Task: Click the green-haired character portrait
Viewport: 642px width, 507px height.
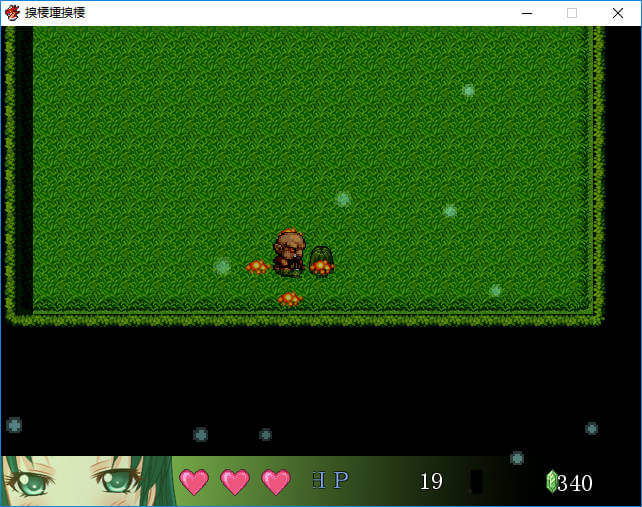Action: tap(87, 481)
